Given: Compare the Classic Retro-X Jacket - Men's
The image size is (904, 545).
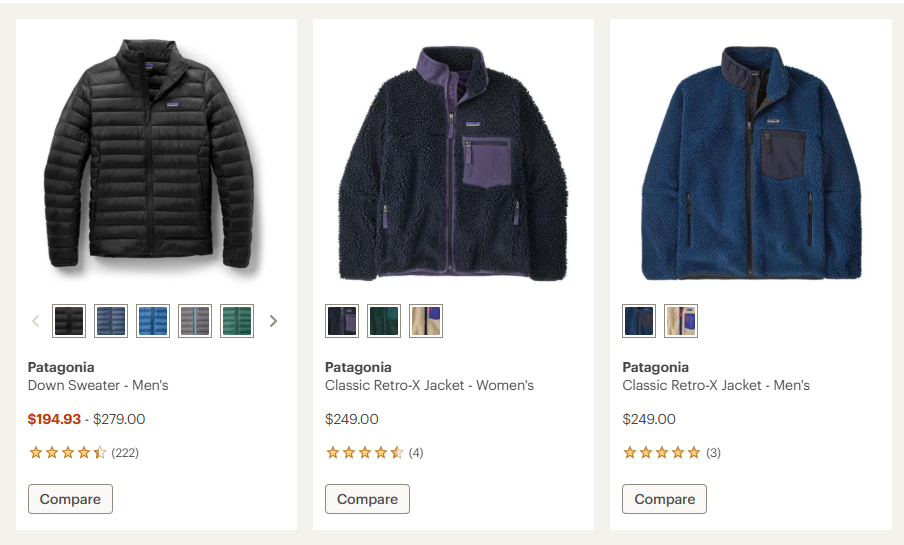Looking at the screenshot, I should click(x=664, y=499).
